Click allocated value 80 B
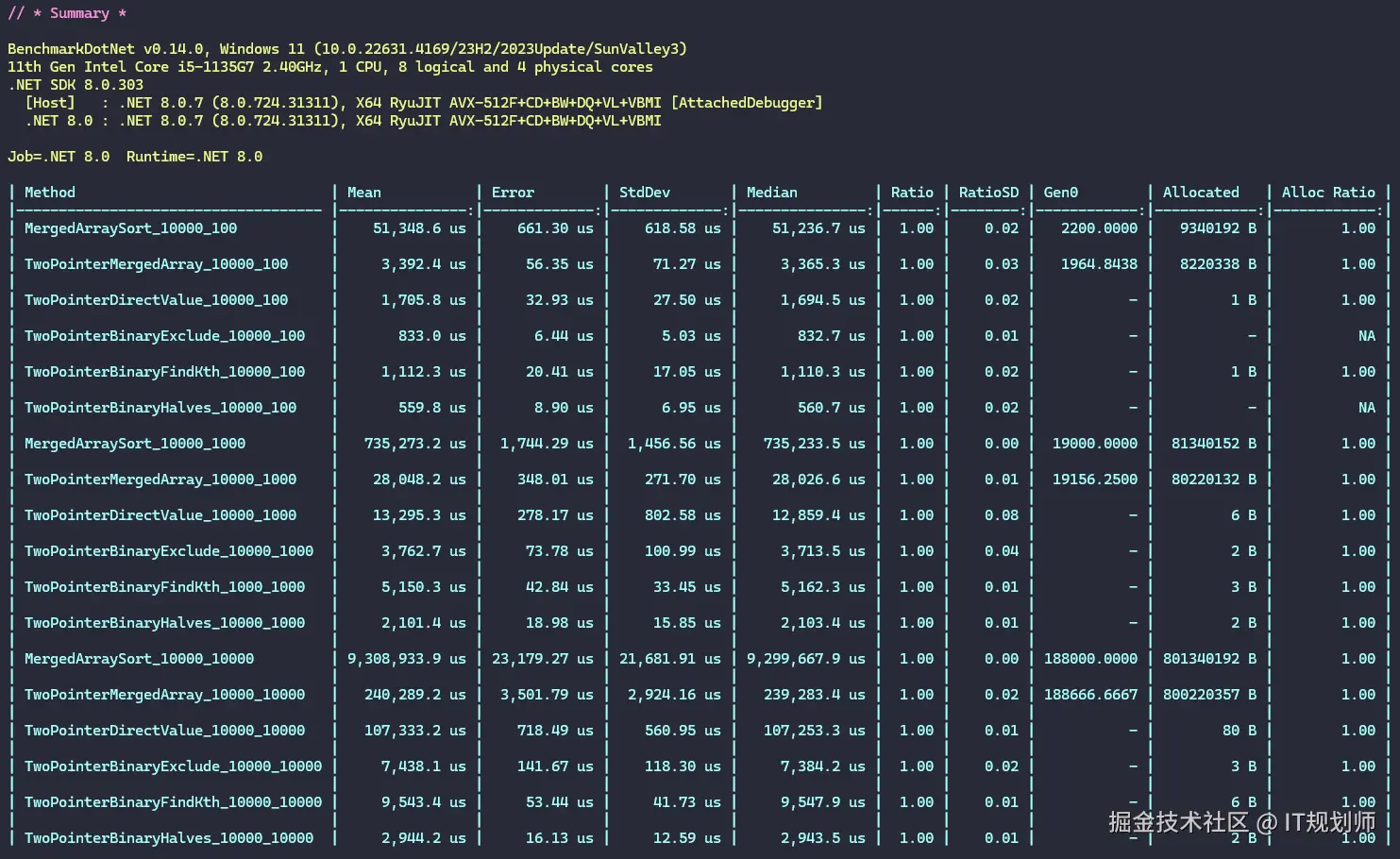The width and height of the screenshot is (1400, 859). (x=1240, y=731)
